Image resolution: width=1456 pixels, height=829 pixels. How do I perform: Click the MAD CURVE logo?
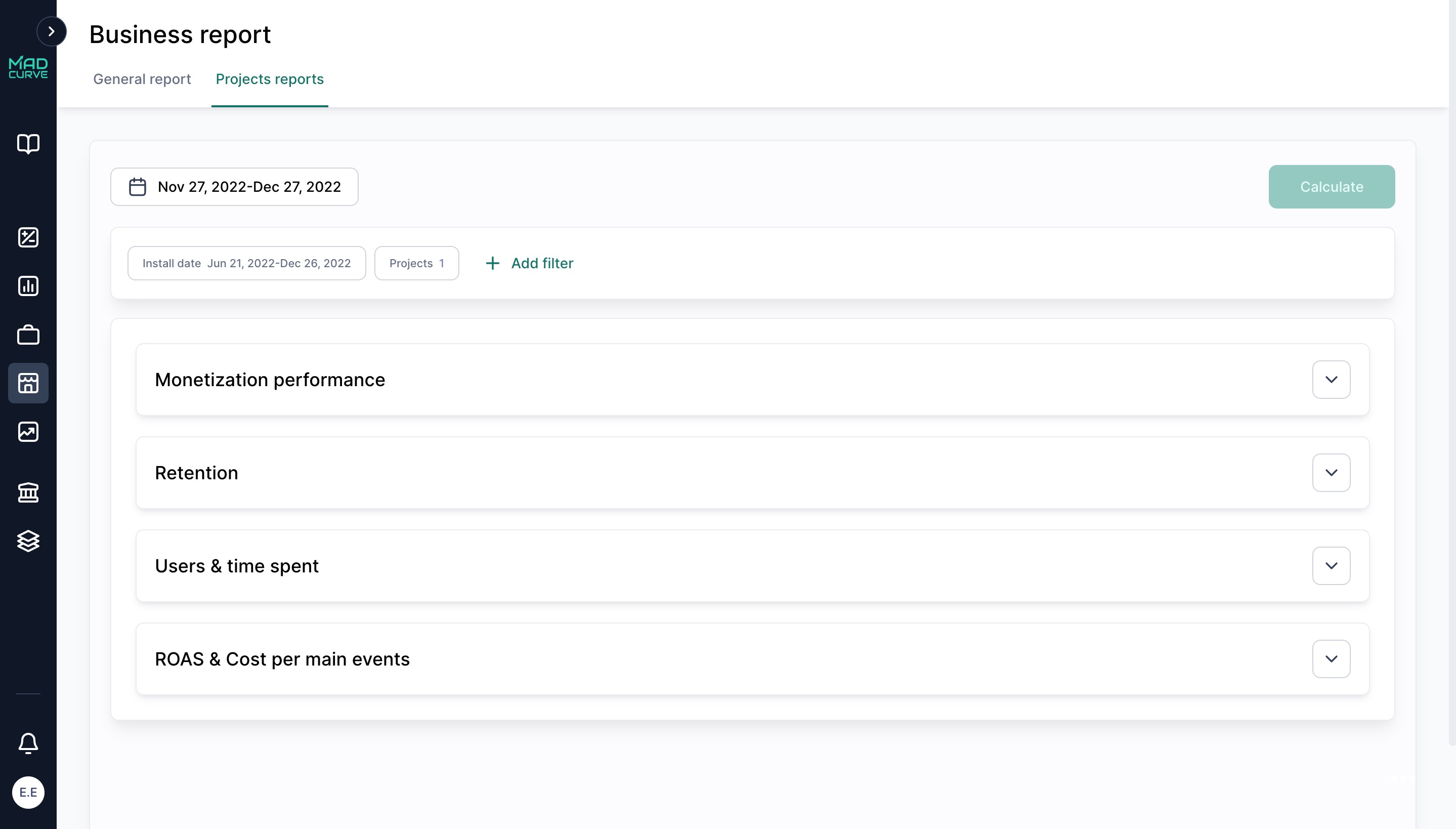coord(27,67)
